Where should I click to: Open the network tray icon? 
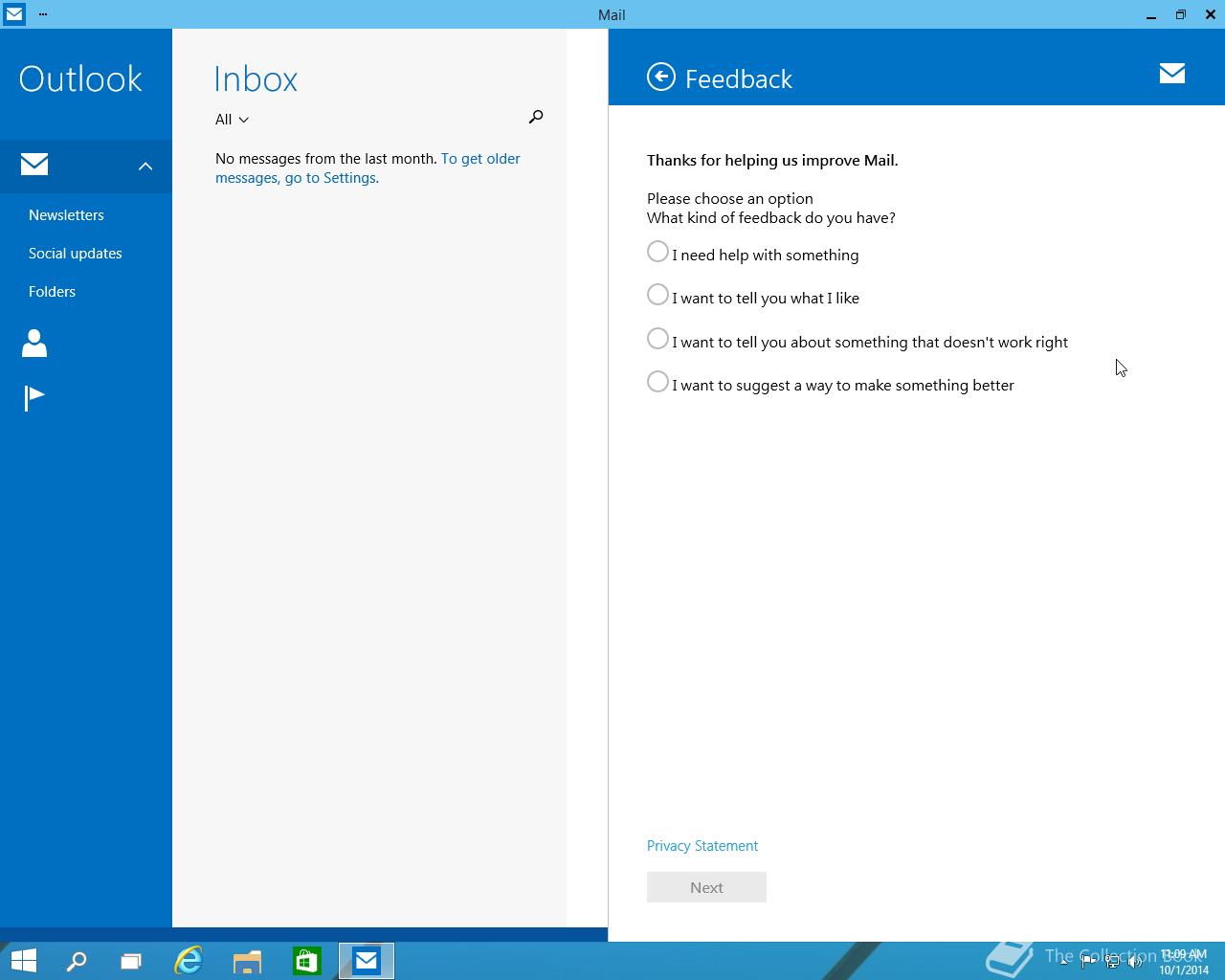[x=1112, y=962]
